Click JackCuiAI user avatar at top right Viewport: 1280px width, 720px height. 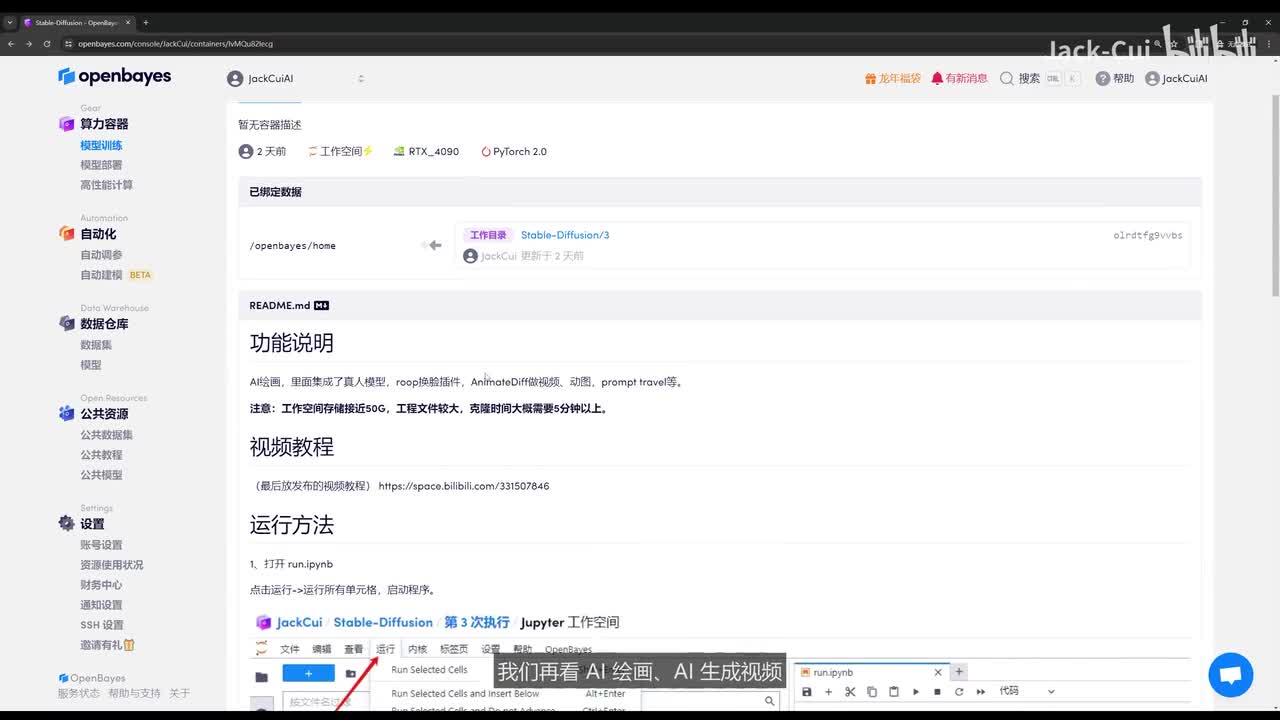[x=1152, y=78]
